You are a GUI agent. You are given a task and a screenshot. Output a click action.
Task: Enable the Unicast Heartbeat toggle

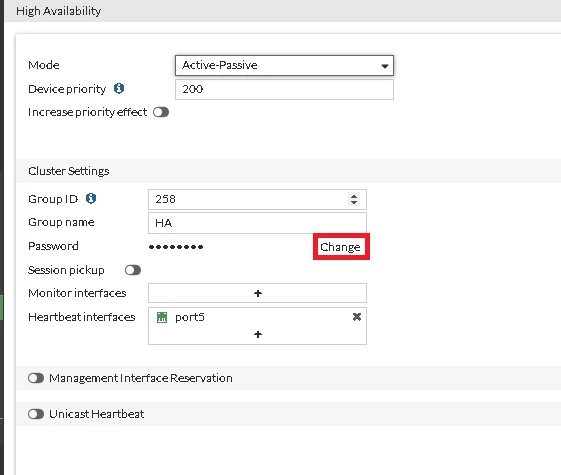pos(36,414)
